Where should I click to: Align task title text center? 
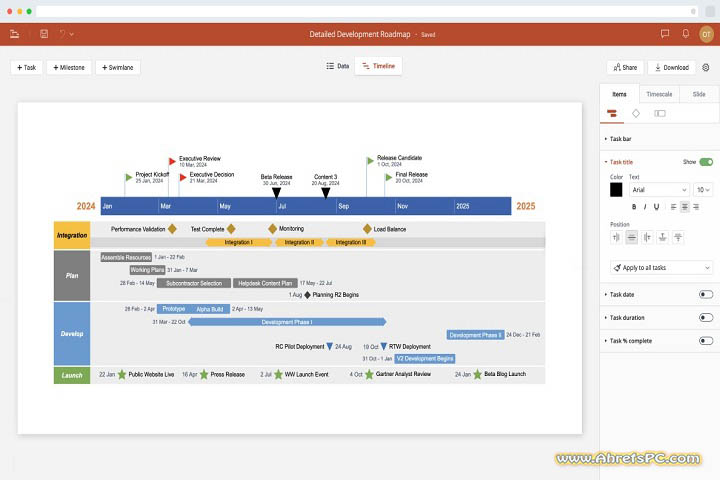tap(685, 207)
